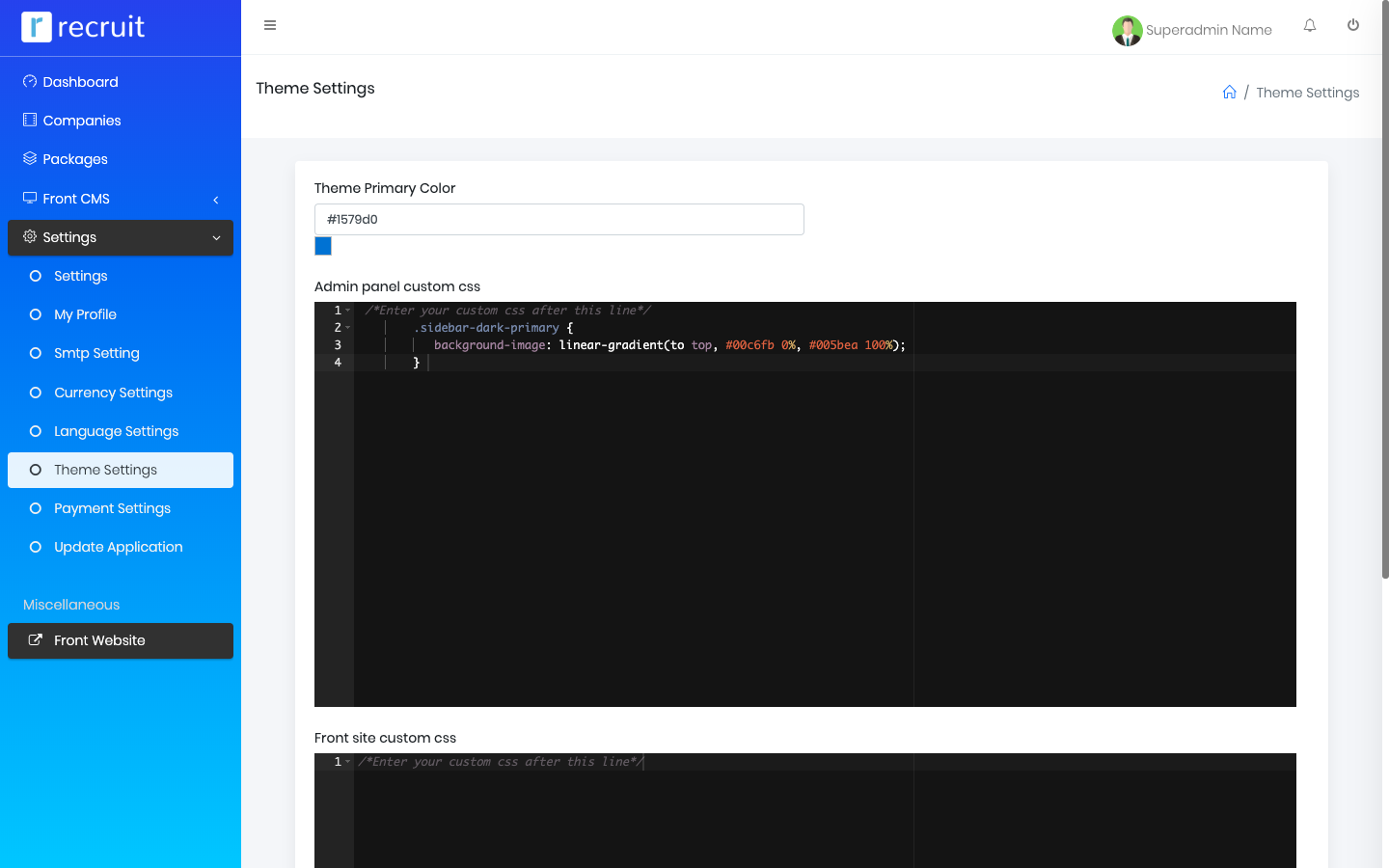Viewport: 1389px width, 868px height.
Task: Open the Front Website link
Action: coord(99,640)
